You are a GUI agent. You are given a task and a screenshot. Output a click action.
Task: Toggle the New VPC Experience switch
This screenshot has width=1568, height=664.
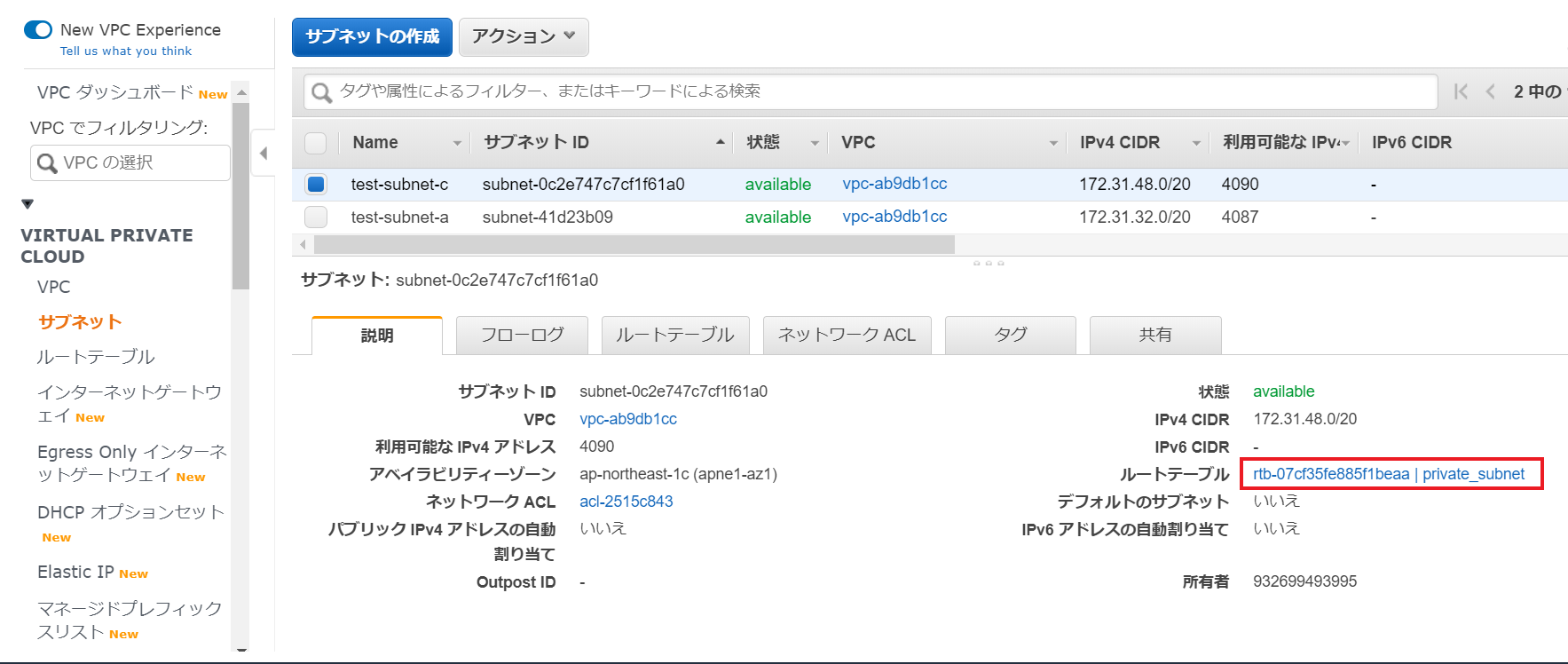click(x=38, y=29)
